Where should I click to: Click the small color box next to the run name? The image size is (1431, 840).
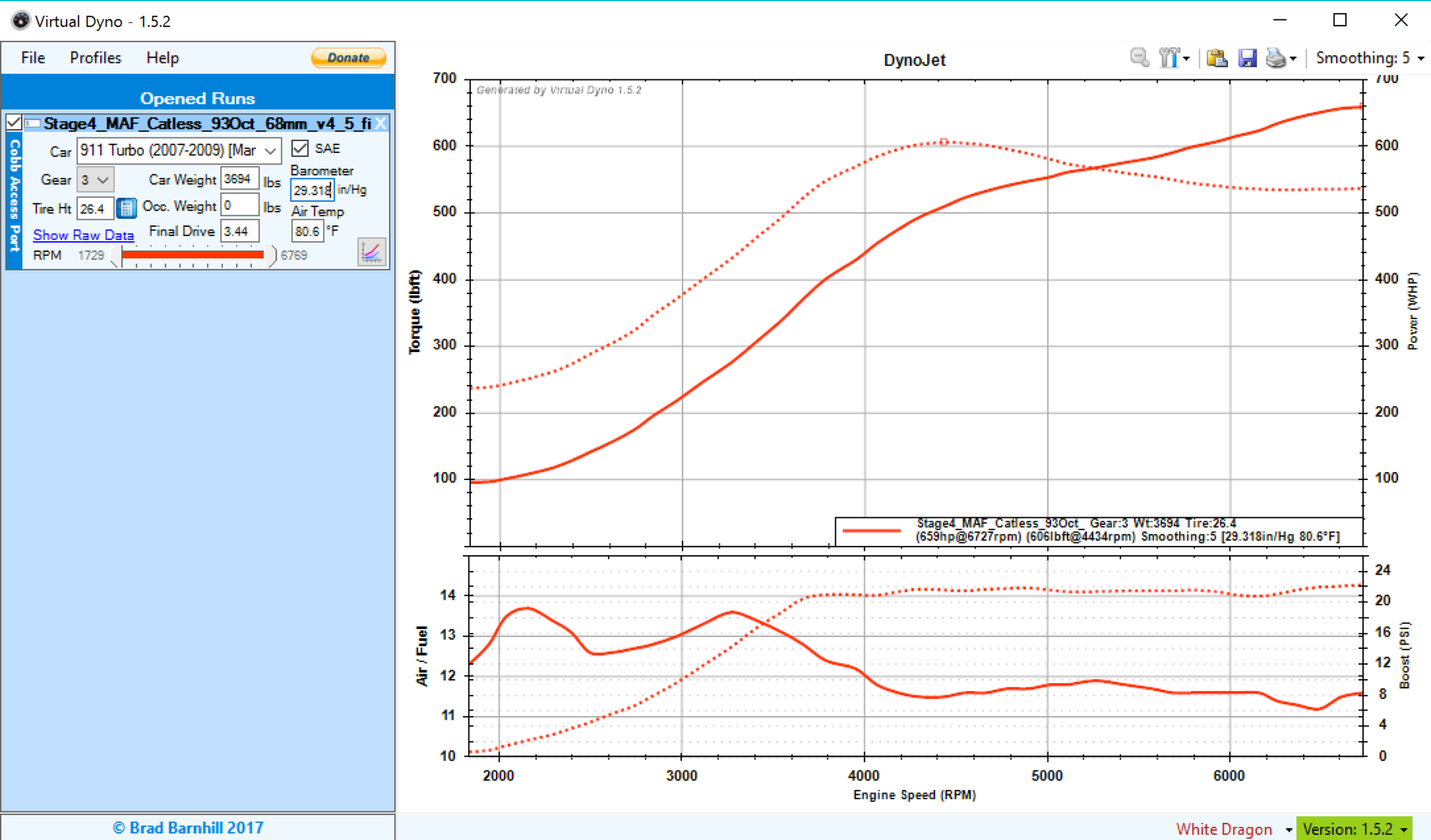coord(33,124)
